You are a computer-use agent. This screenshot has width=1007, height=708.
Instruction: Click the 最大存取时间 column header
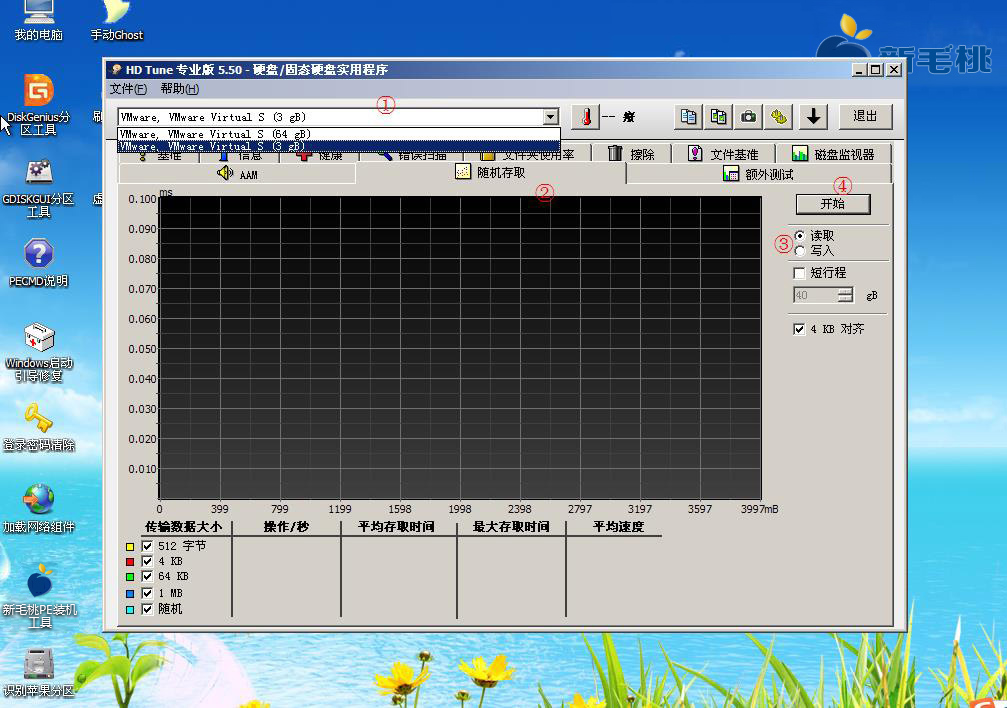511,527
